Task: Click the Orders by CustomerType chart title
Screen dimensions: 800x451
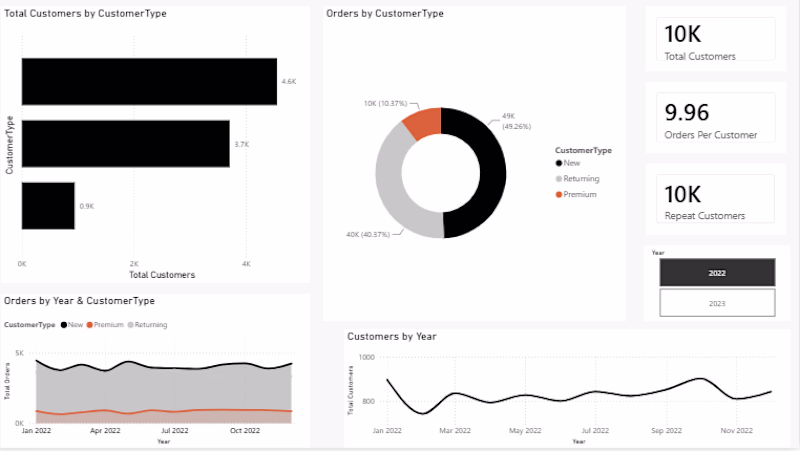Action: point(385,14)
